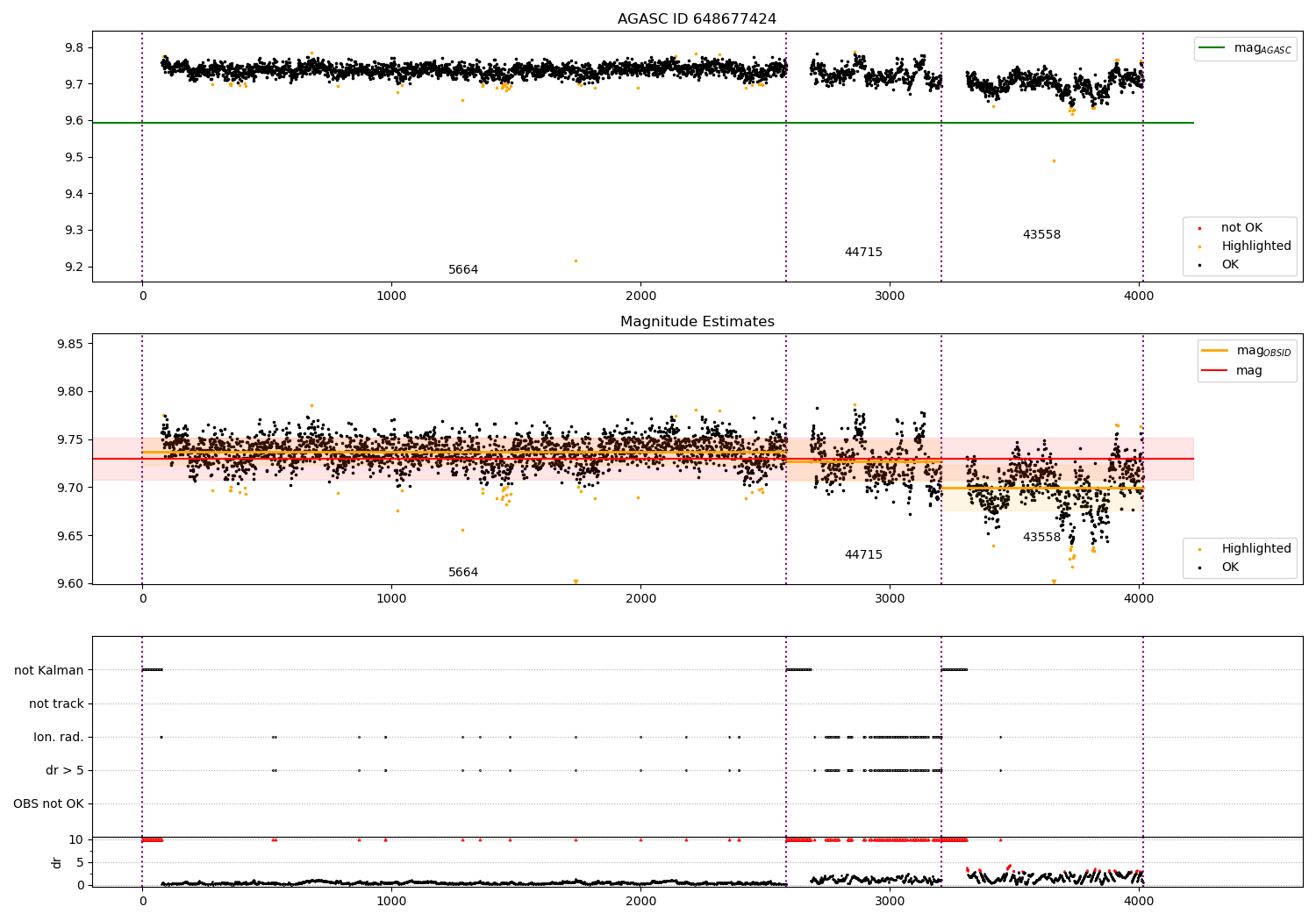Viewport: 1316px width, 921px height.
Task: Click the 'Magnitude Estimates' subplot title
Action: click(697, 322)
